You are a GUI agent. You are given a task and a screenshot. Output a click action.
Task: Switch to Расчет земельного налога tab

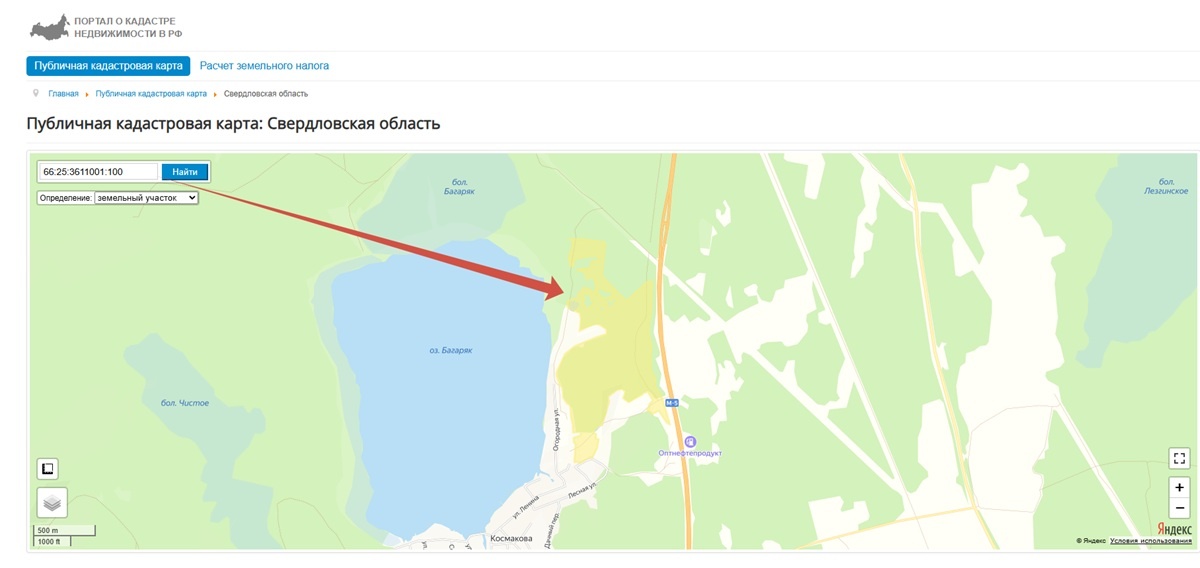[264, 66]
